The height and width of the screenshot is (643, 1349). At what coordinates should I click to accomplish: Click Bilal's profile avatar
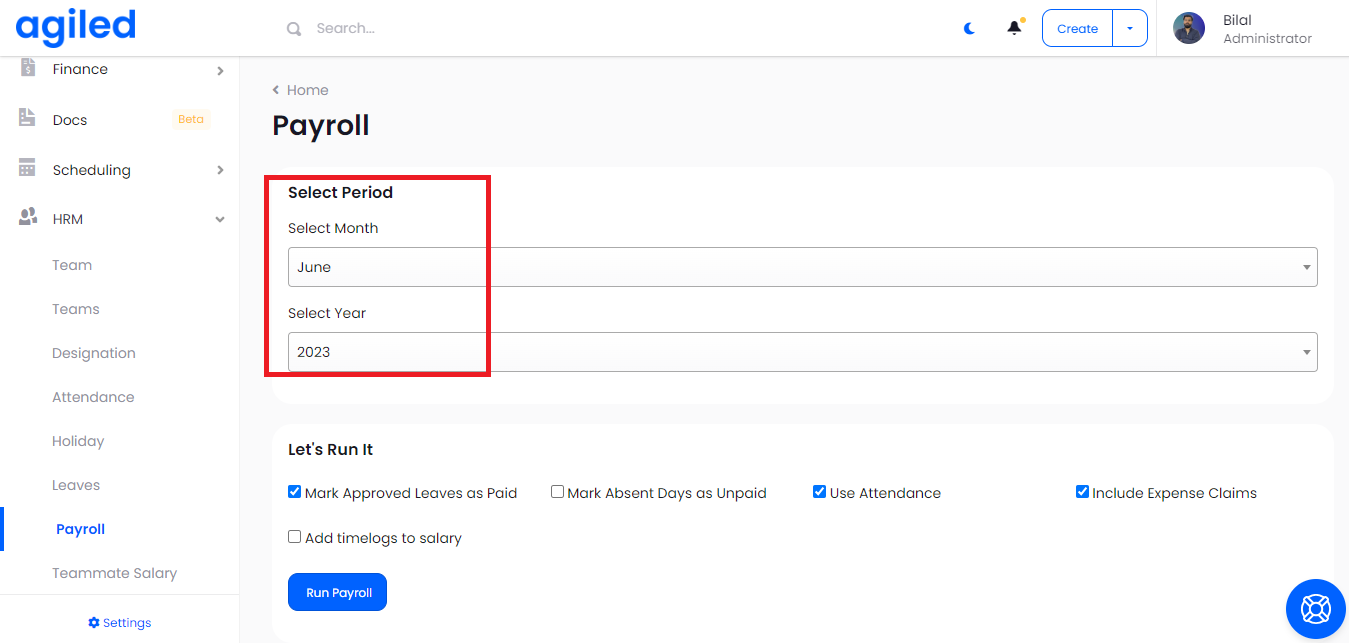pyautogui.click(x=1189, y=28)
